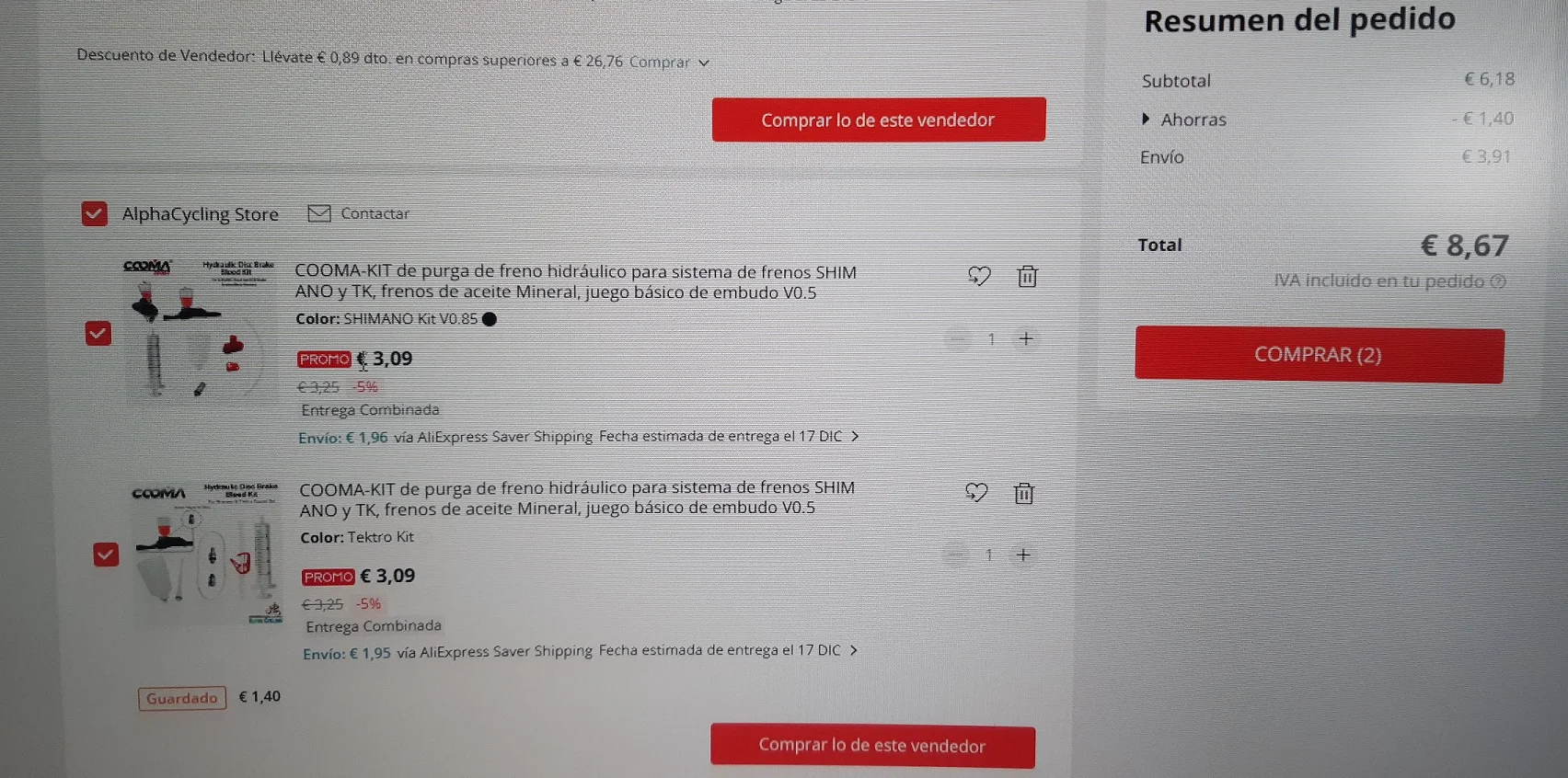
Task: Uncheck the Tektro Kit product checkbox
Action: point(106,555)
